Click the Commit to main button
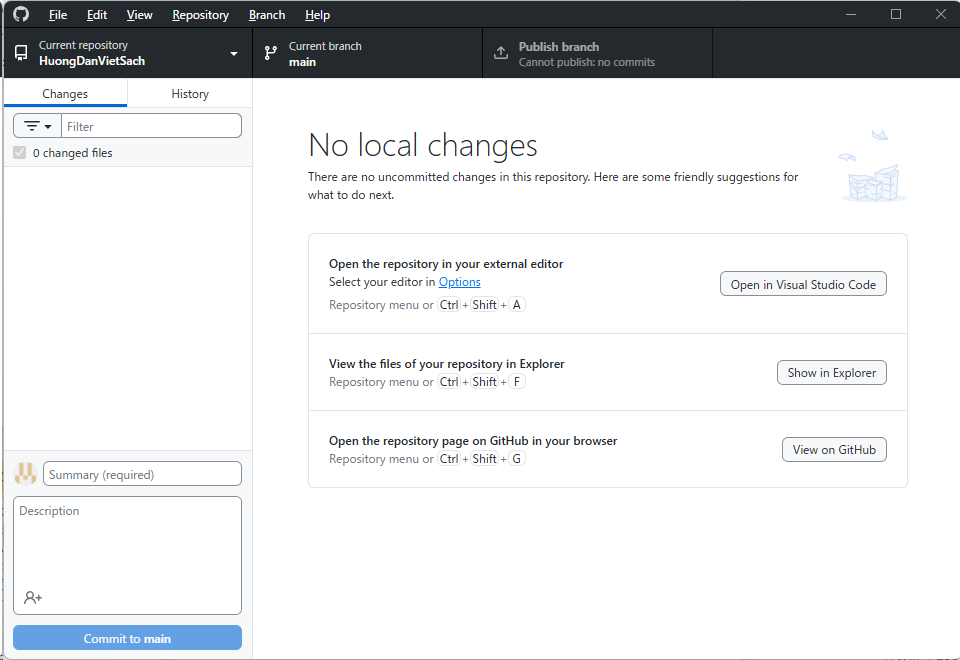 click(127, 638)
